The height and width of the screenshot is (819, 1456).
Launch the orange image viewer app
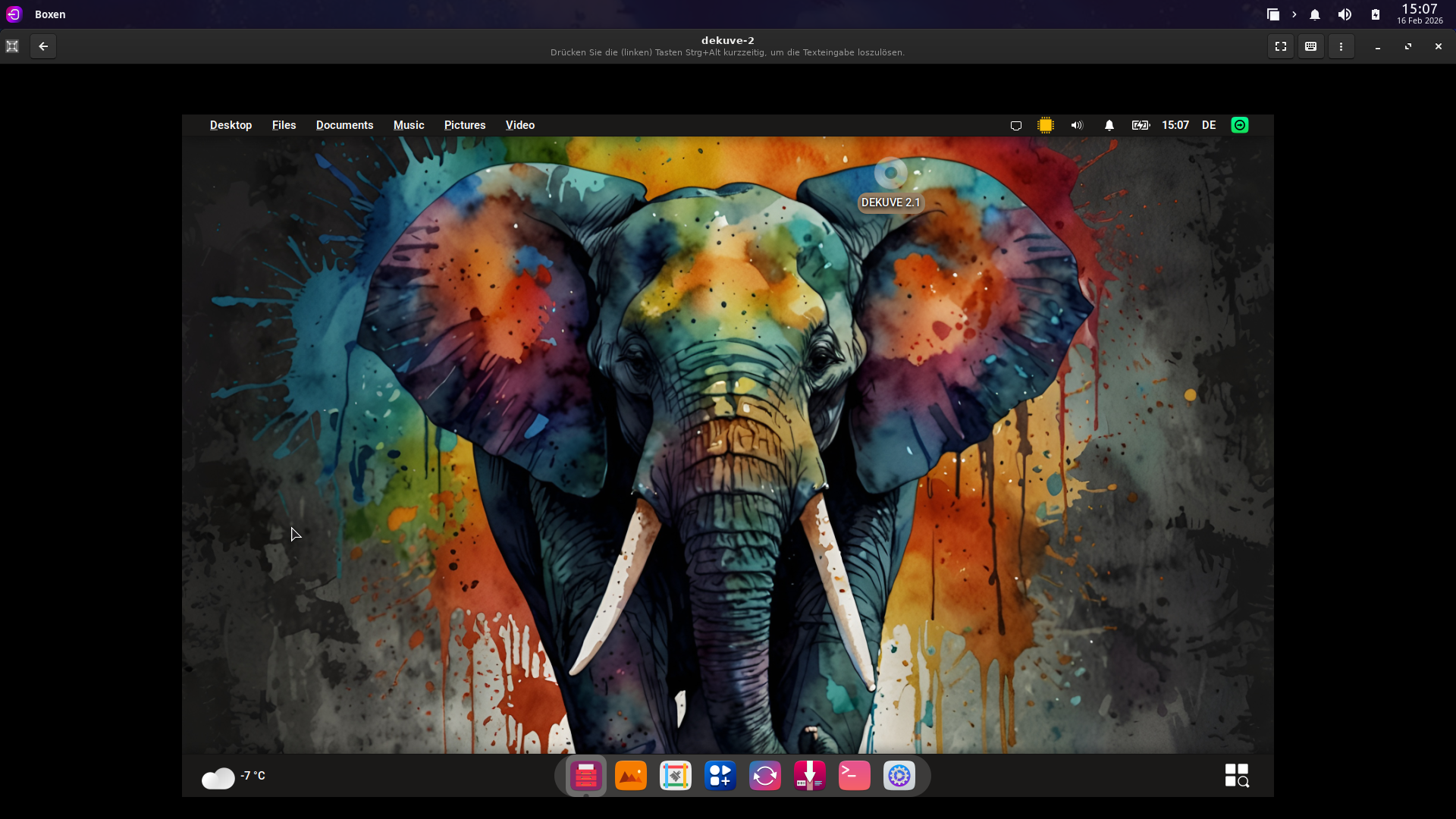(631, 776)
